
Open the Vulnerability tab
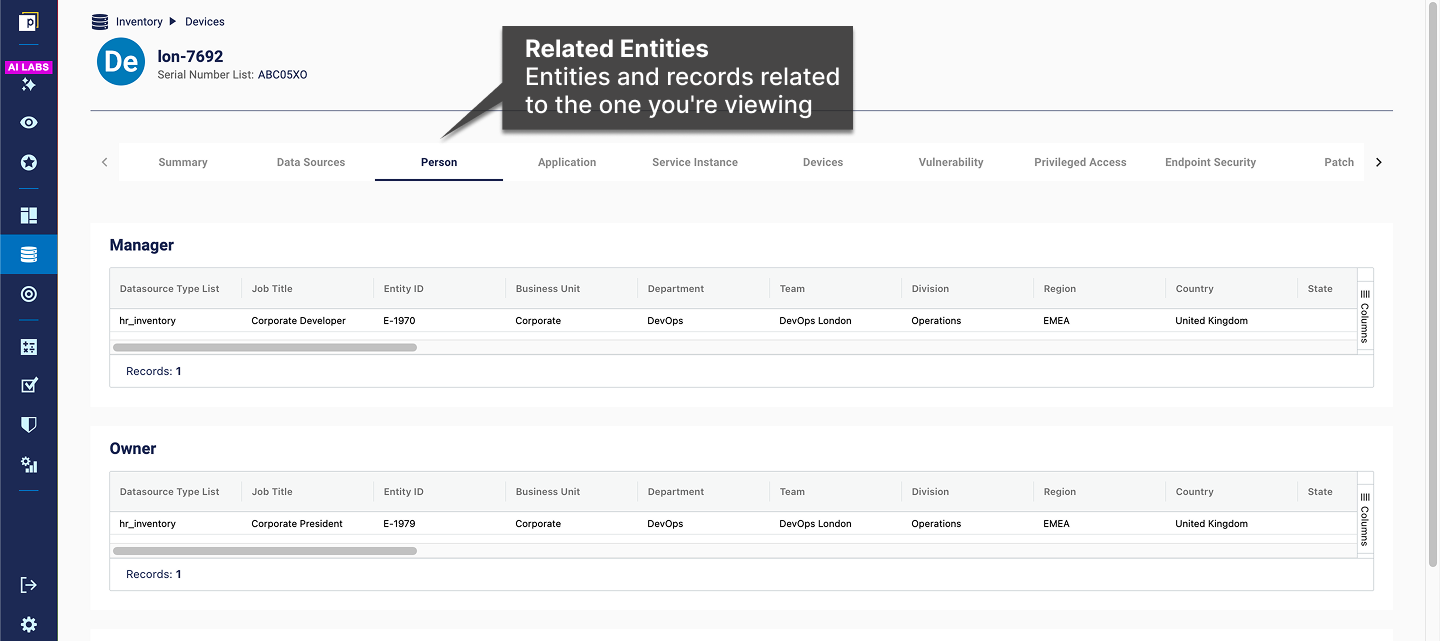[x=951, y=162]
